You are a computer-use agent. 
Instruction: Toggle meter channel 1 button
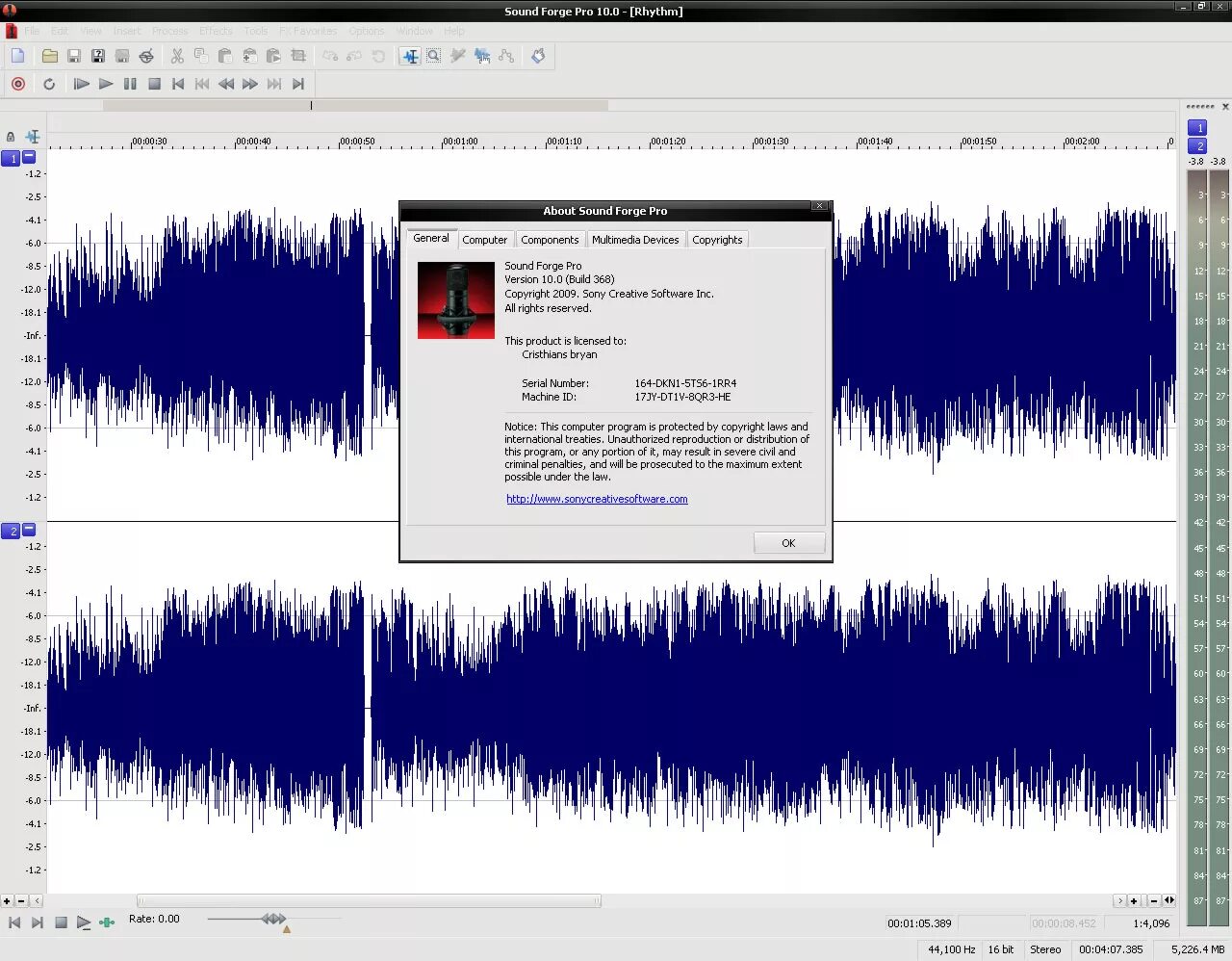click(1197, 127)
